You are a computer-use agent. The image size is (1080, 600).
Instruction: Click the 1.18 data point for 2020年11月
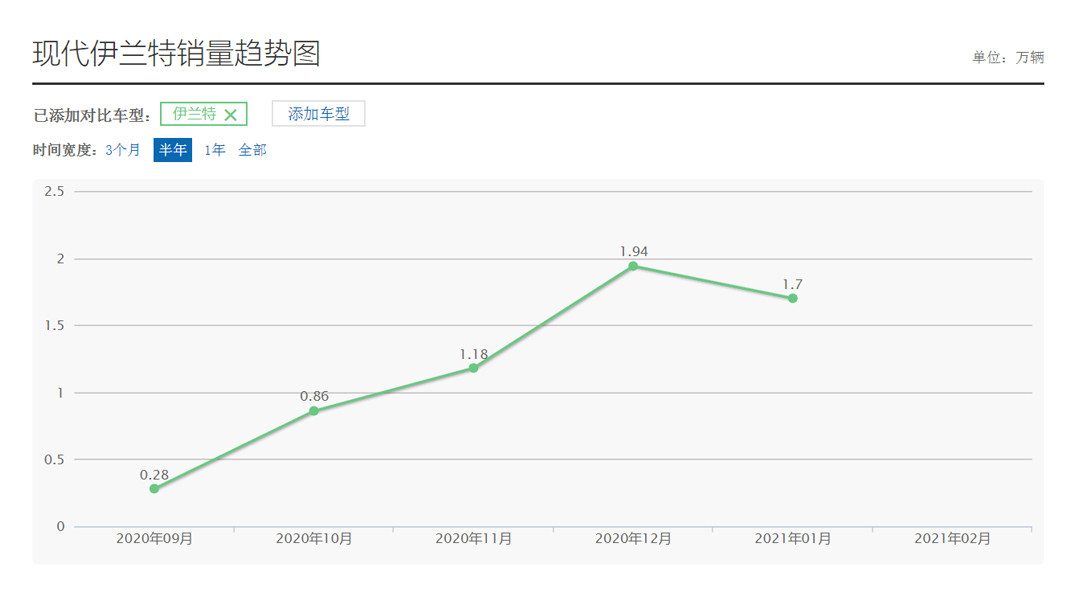point(473,368)
